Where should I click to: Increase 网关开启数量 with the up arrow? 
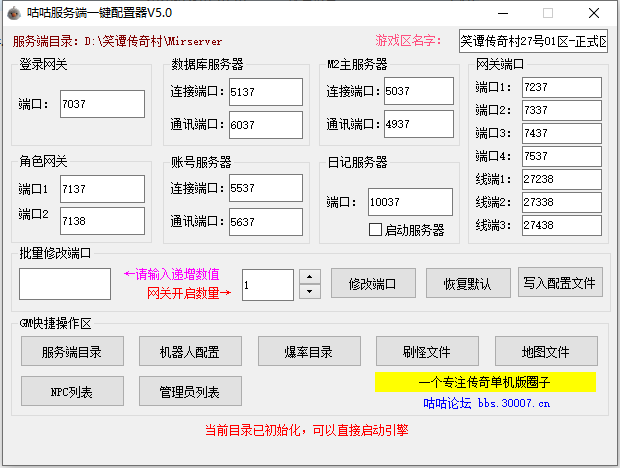click(x=310, y=277)
